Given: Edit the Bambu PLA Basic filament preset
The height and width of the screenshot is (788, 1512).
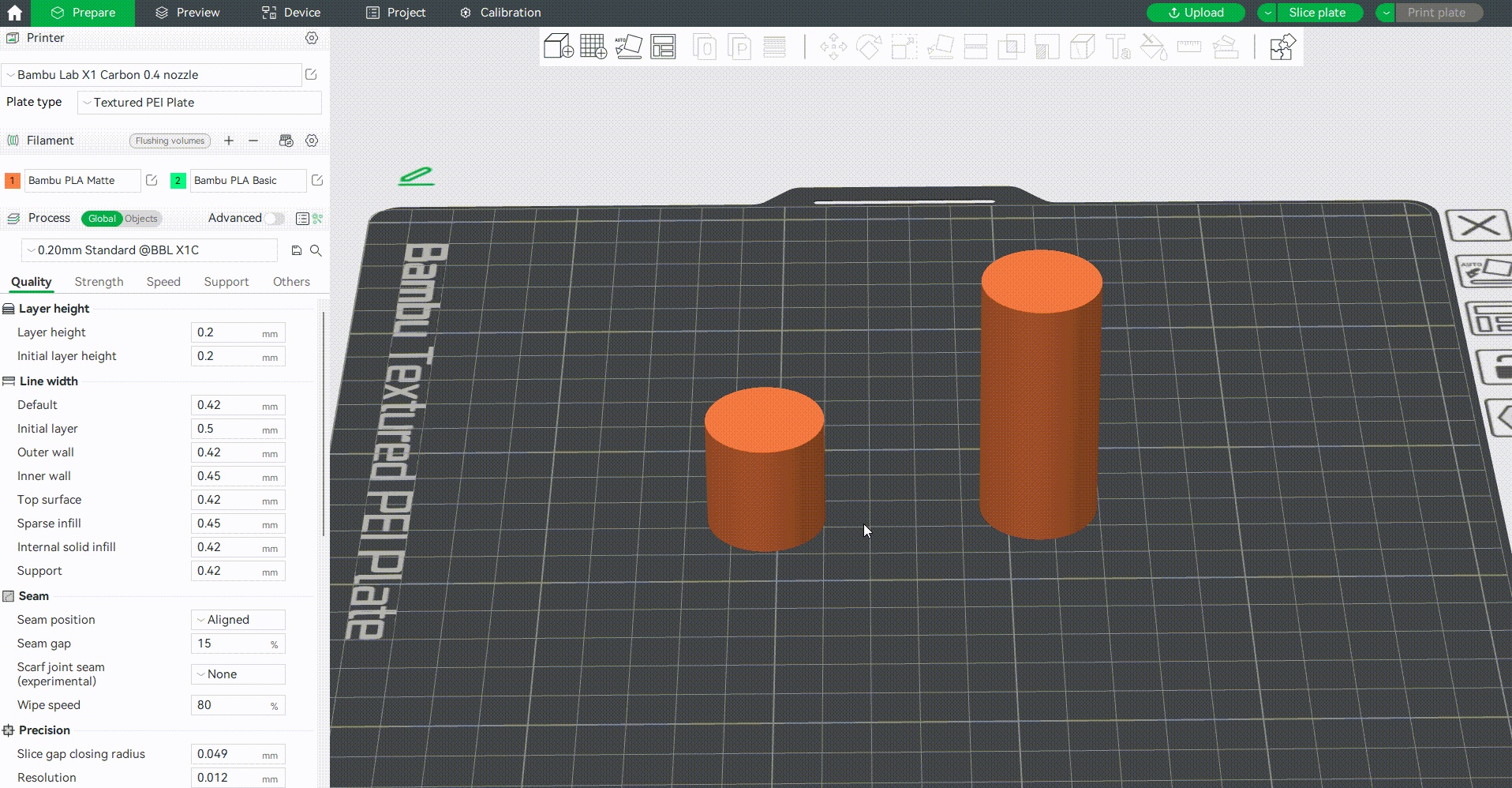Looking at the screenshot, I should click(317, 180).
